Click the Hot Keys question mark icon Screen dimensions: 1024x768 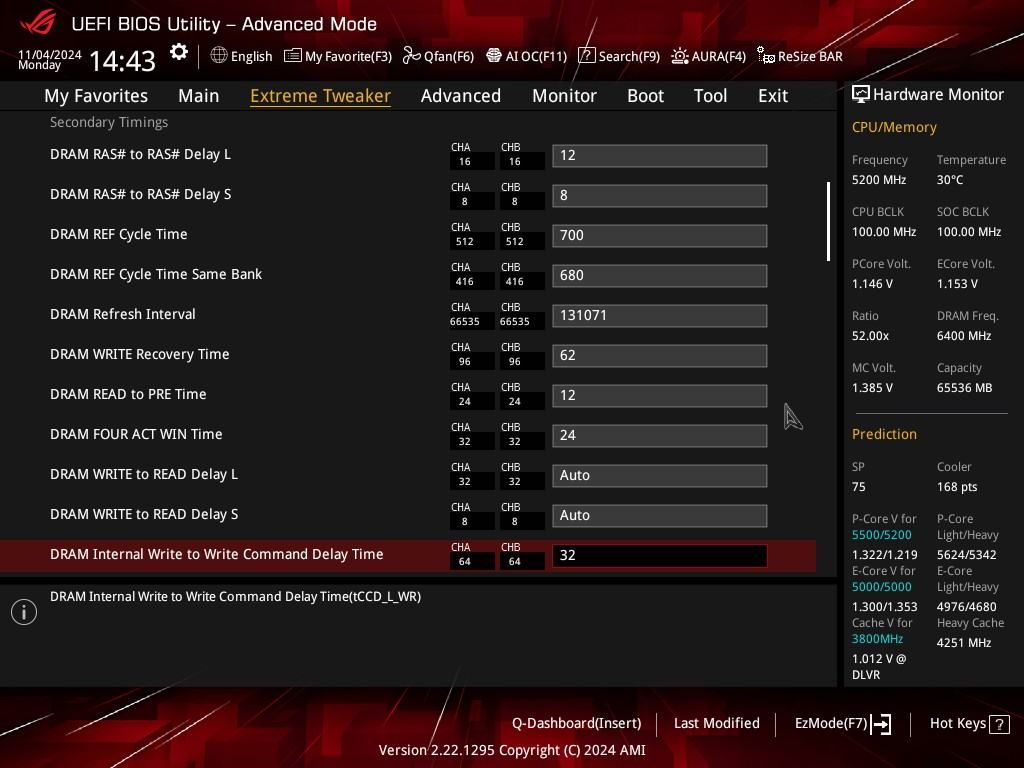pyautogui.click(x=999, y=724)
